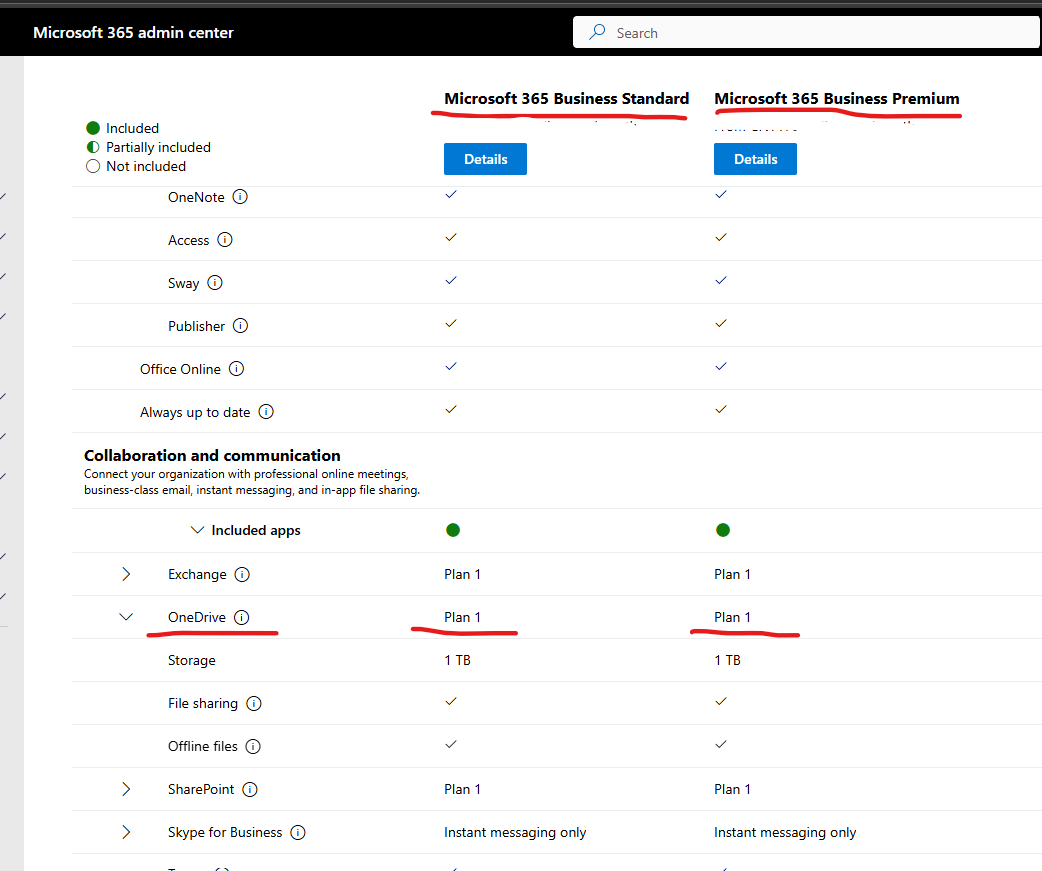
Task: Select the Microsoft 365 Business Standard heading
Action: click(x=566, y=98)
